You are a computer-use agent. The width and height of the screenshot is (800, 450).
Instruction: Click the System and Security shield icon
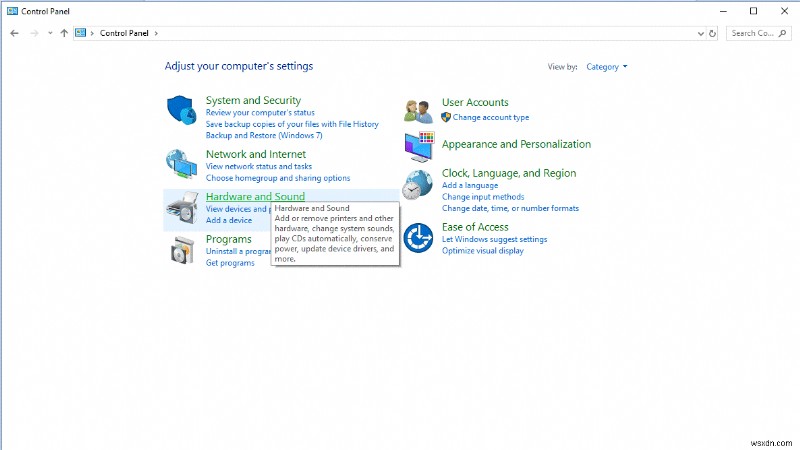[x=182, y=109]
